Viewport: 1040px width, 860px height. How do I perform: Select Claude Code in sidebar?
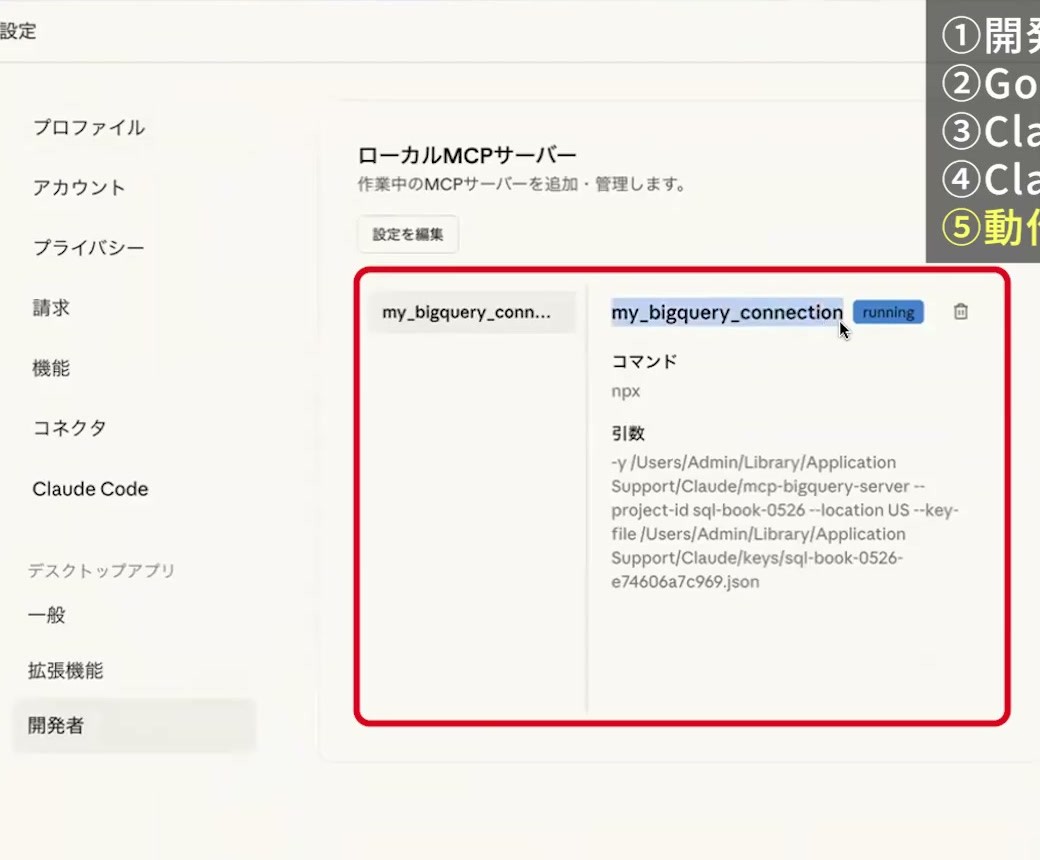[90, 489]
